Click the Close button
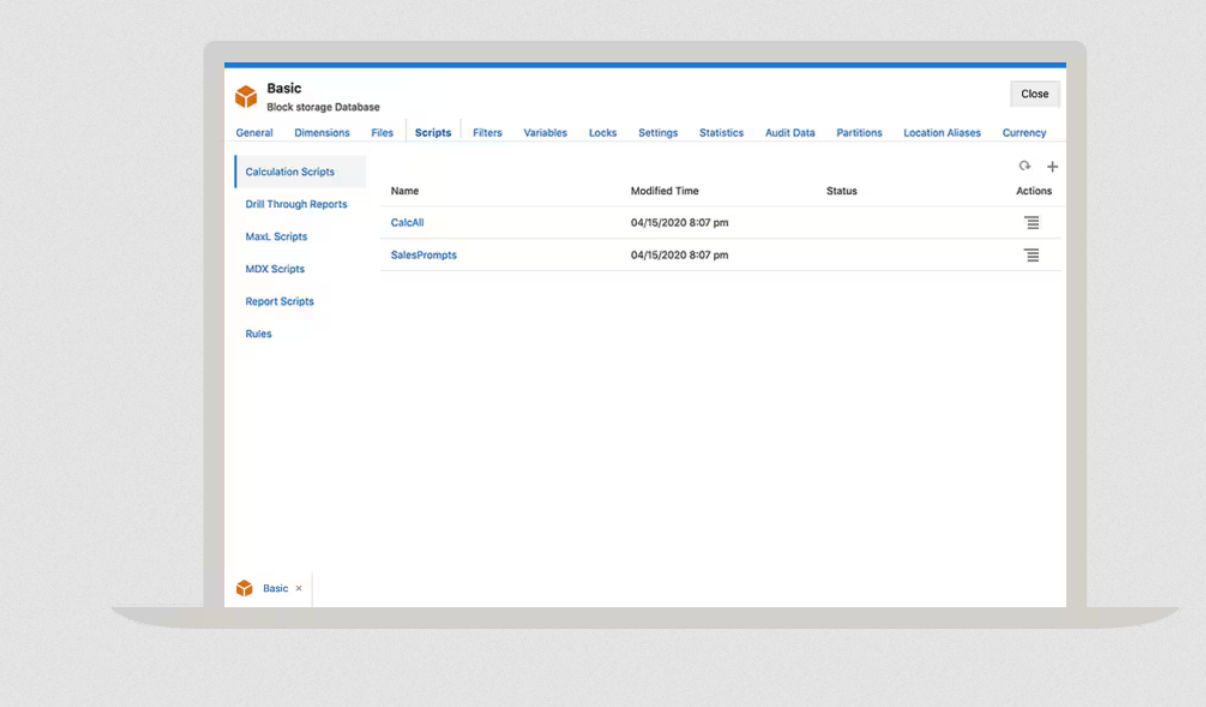This screenshot has width=1206, height=707. tap(1035, 93)
